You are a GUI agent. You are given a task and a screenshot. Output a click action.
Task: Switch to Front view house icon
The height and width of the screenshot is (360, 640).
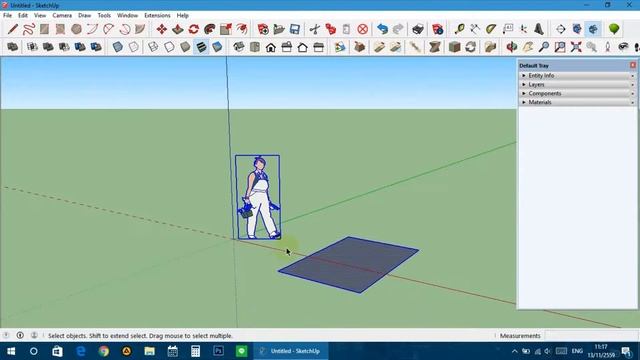click(270, 47)
